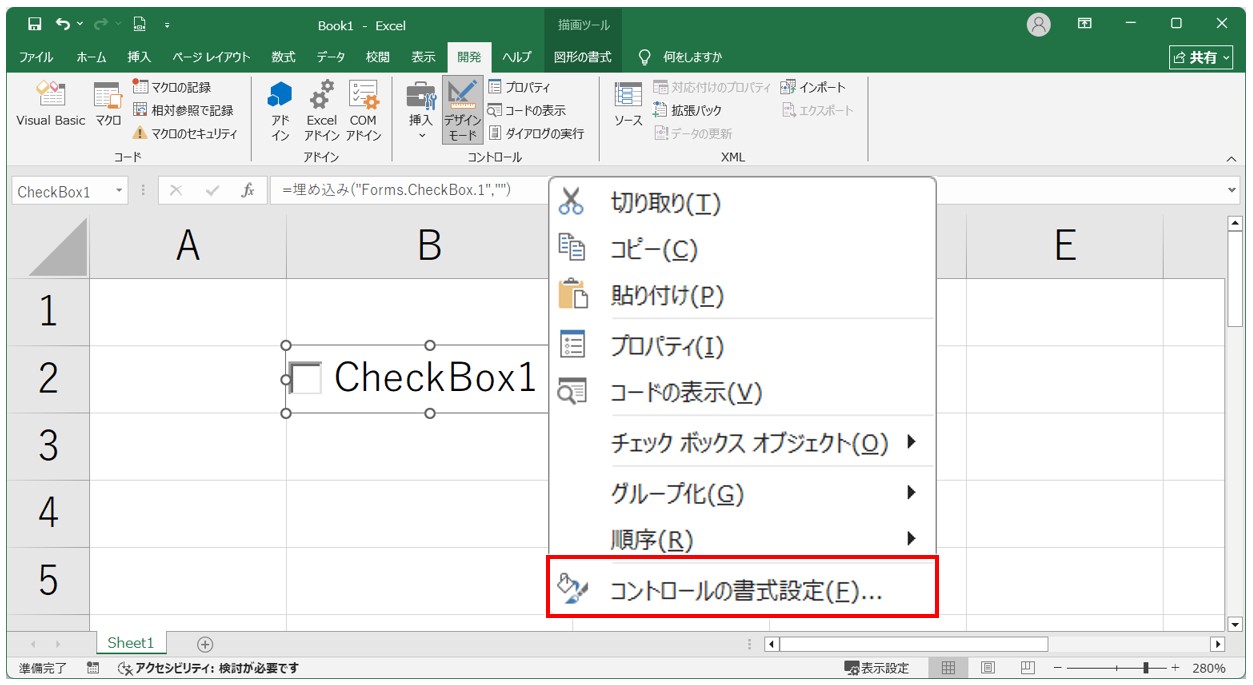Open the Visual Basic editor
This screenshot has width=1253, height=685.
[50, 104]
